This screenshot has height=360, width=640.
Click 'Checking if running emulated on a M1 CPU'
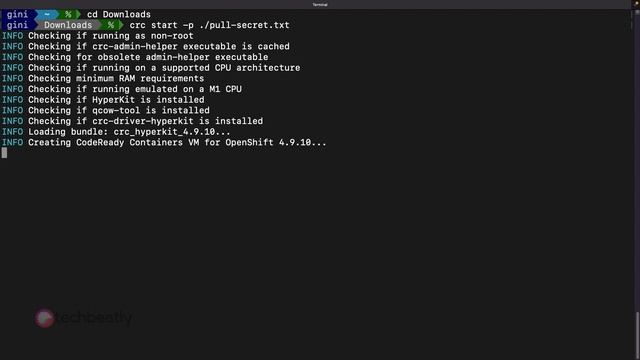(135, 89)
